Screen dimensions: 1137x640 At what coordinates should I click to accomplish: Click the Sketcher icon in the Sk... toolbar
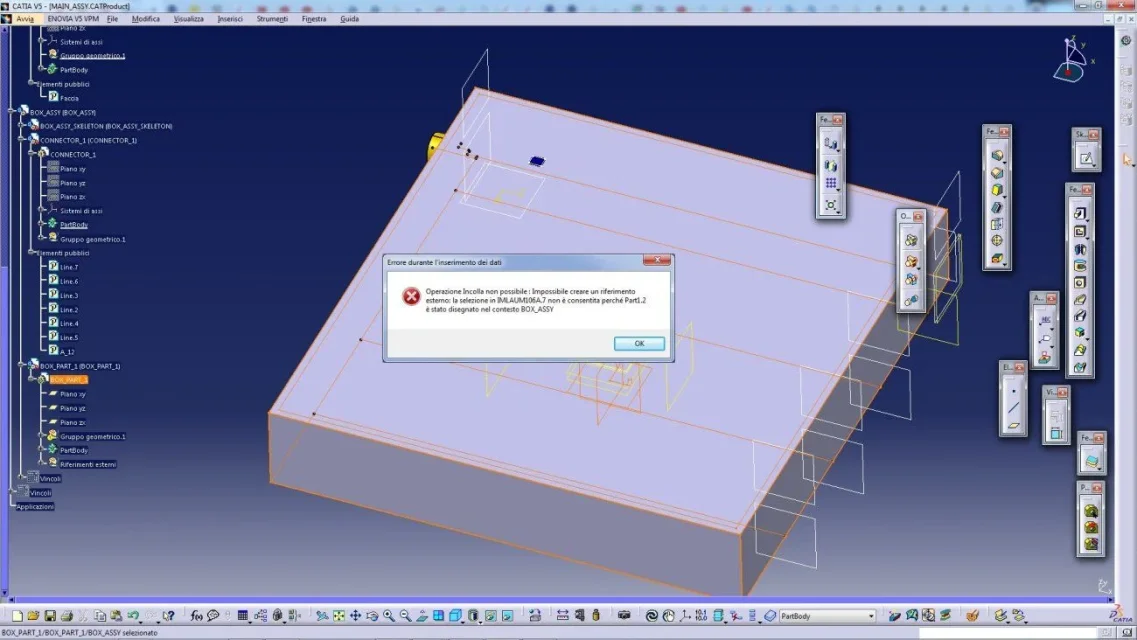pyautogui.click(x=1086, y=157)
